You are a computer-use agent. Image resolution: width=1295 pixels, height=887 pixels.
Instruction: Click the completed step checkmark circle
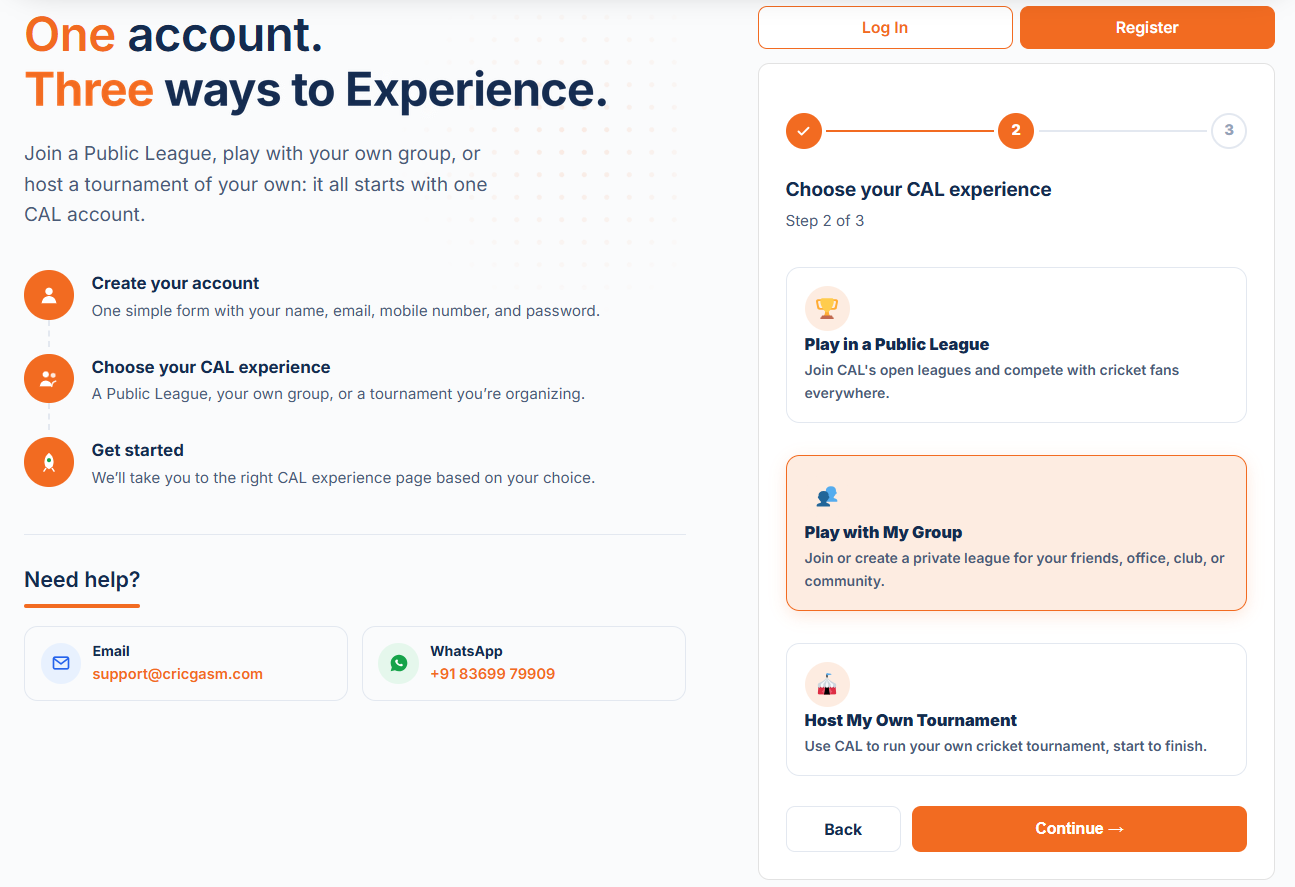(804, 131)
